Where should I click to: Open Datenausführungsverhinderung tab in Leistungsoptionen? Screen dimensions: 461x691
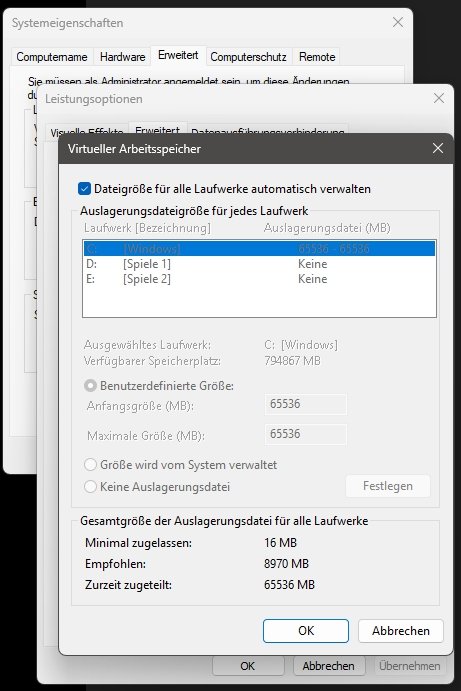click(x=268, y=131)
